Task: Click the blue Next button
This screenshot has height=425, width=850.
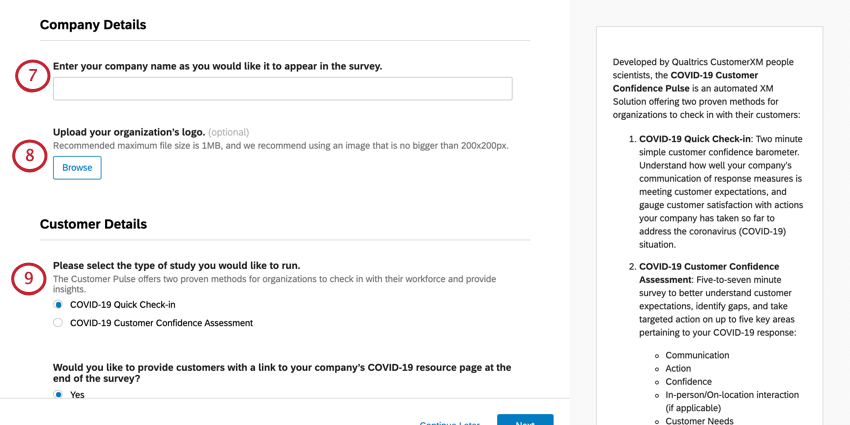Action: tap(525, 420)
